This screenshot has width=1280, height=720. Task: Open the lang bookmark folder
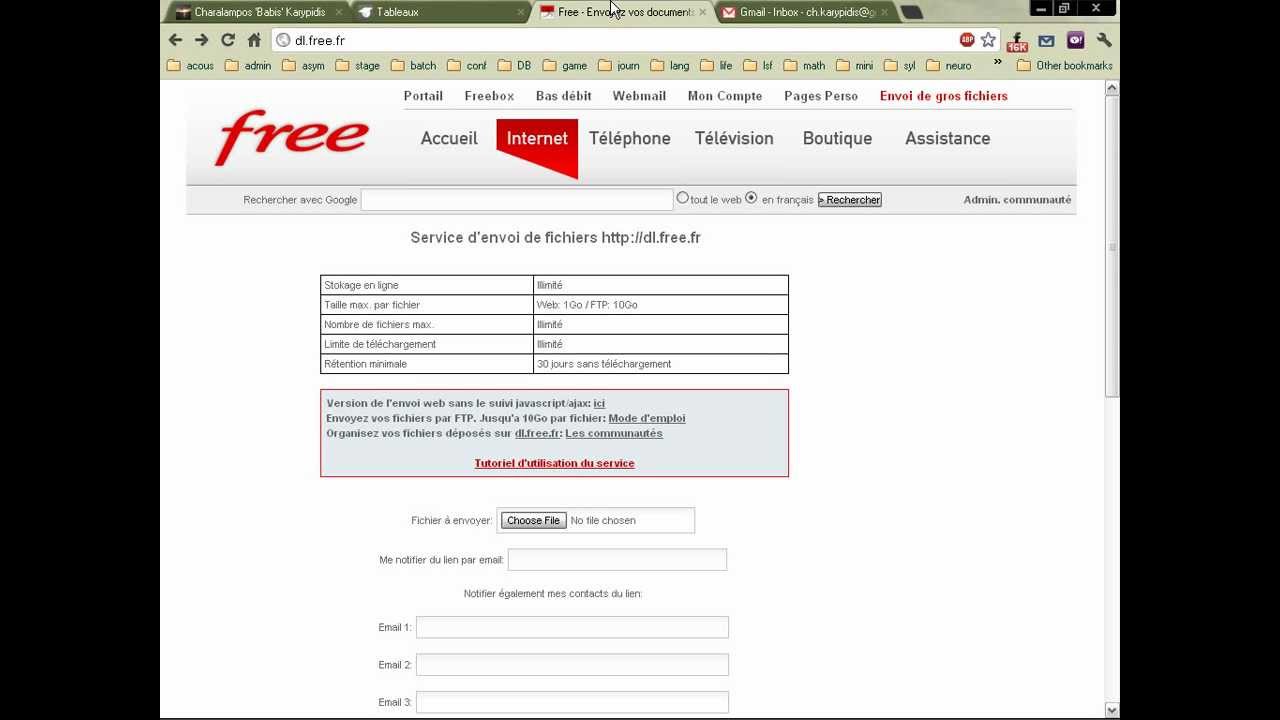coord(670,66)
